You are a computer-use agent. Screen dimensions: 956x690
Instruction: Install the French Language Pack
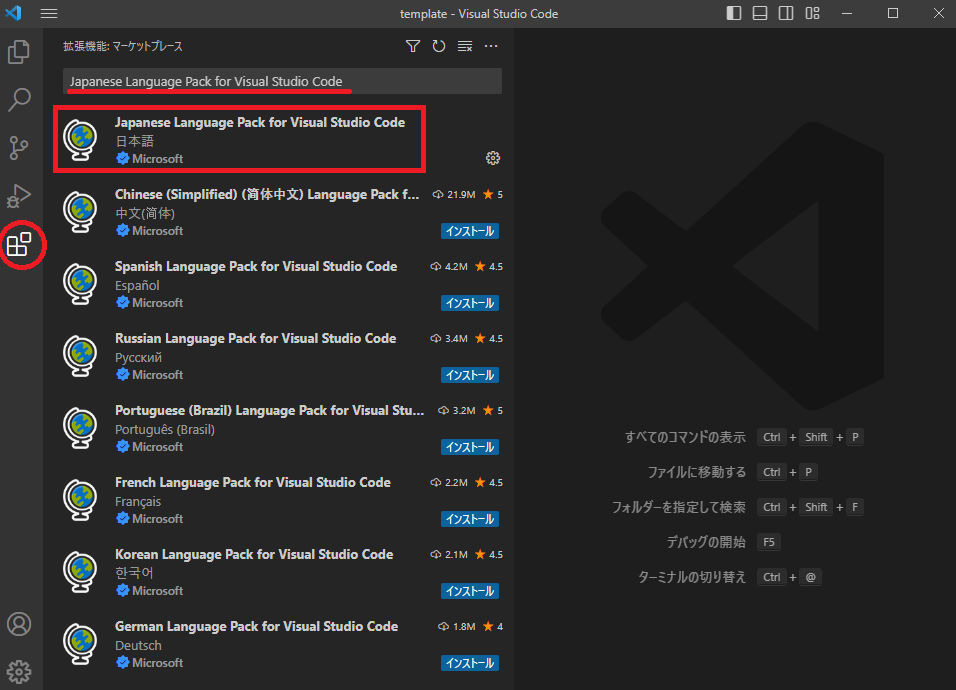coord(469,519)
